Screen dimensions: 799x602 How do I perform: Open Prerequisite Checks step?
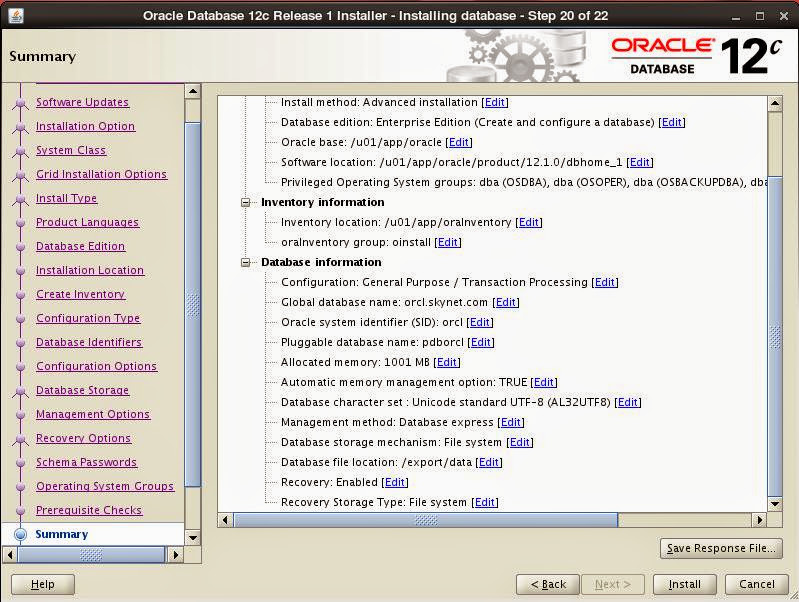pyautogui.click(x=89, y=510)
